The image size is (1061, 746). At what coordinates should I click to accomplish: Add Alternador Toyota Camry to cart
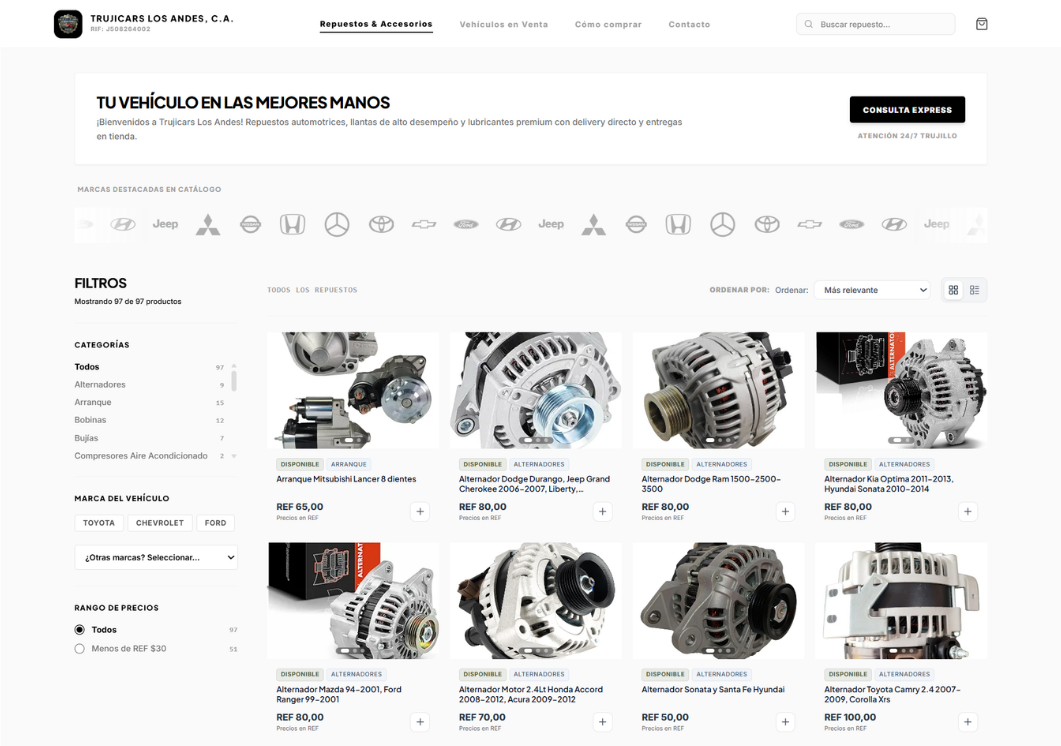click(968, 722)
